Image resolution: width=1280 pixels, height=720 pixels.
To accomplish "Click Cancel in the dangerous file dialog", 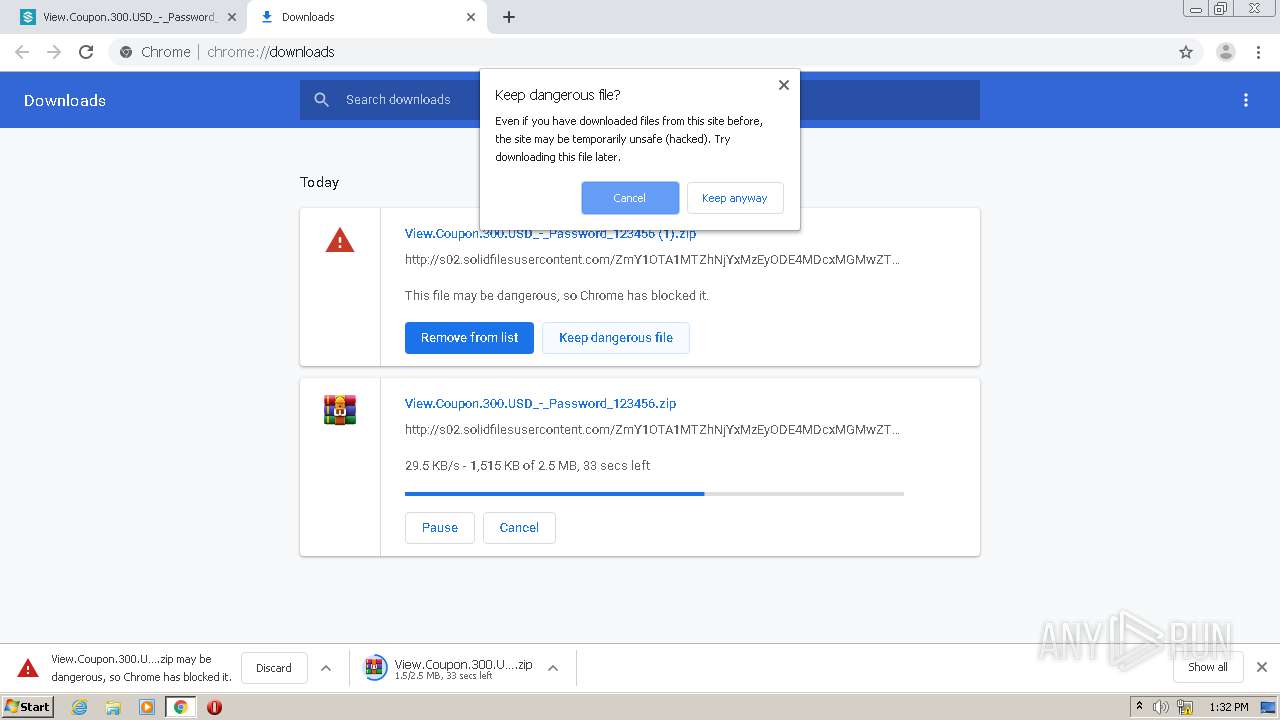I will [x=630, y=198].
